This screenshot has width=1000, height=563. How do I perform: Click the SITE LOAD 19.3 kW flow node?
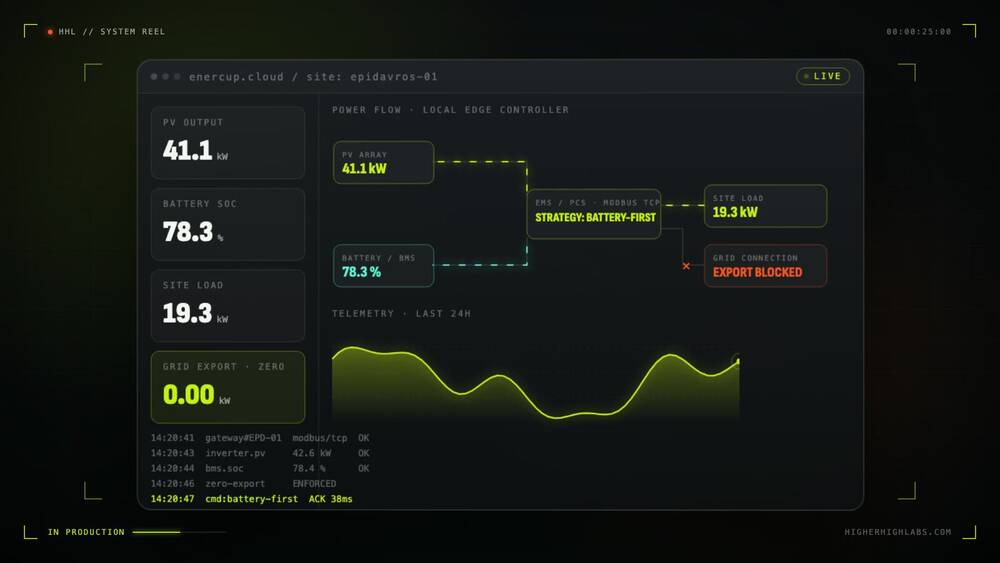click(765, 206)
